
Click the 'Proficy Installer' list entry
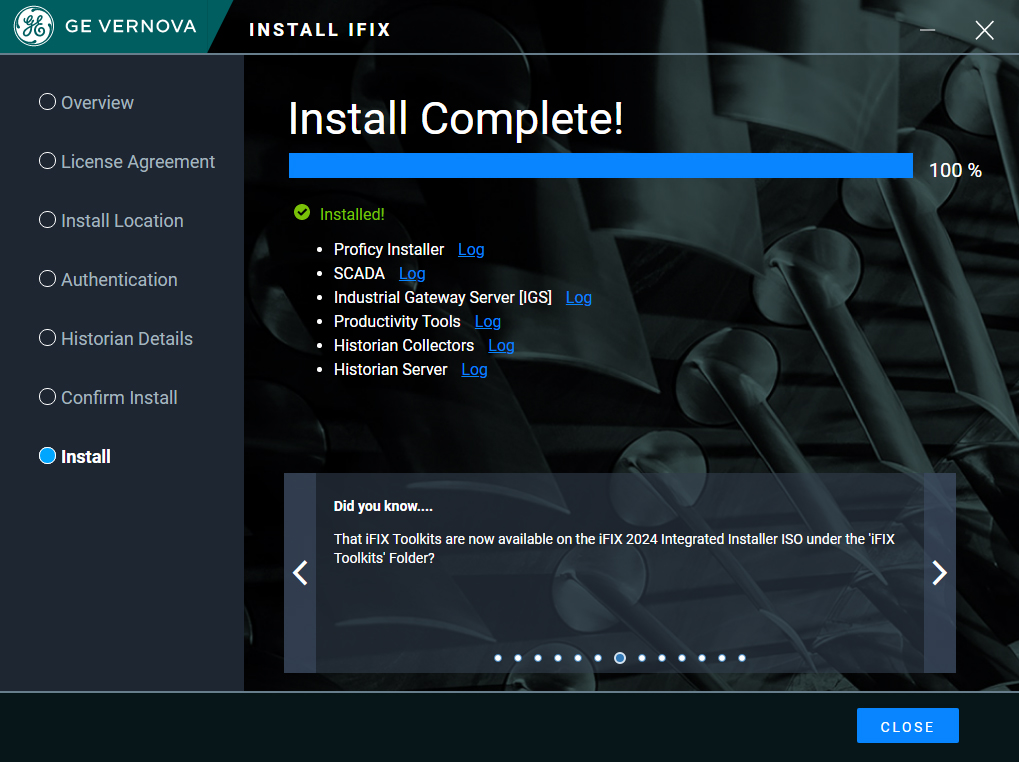click(x=389, y=249)
